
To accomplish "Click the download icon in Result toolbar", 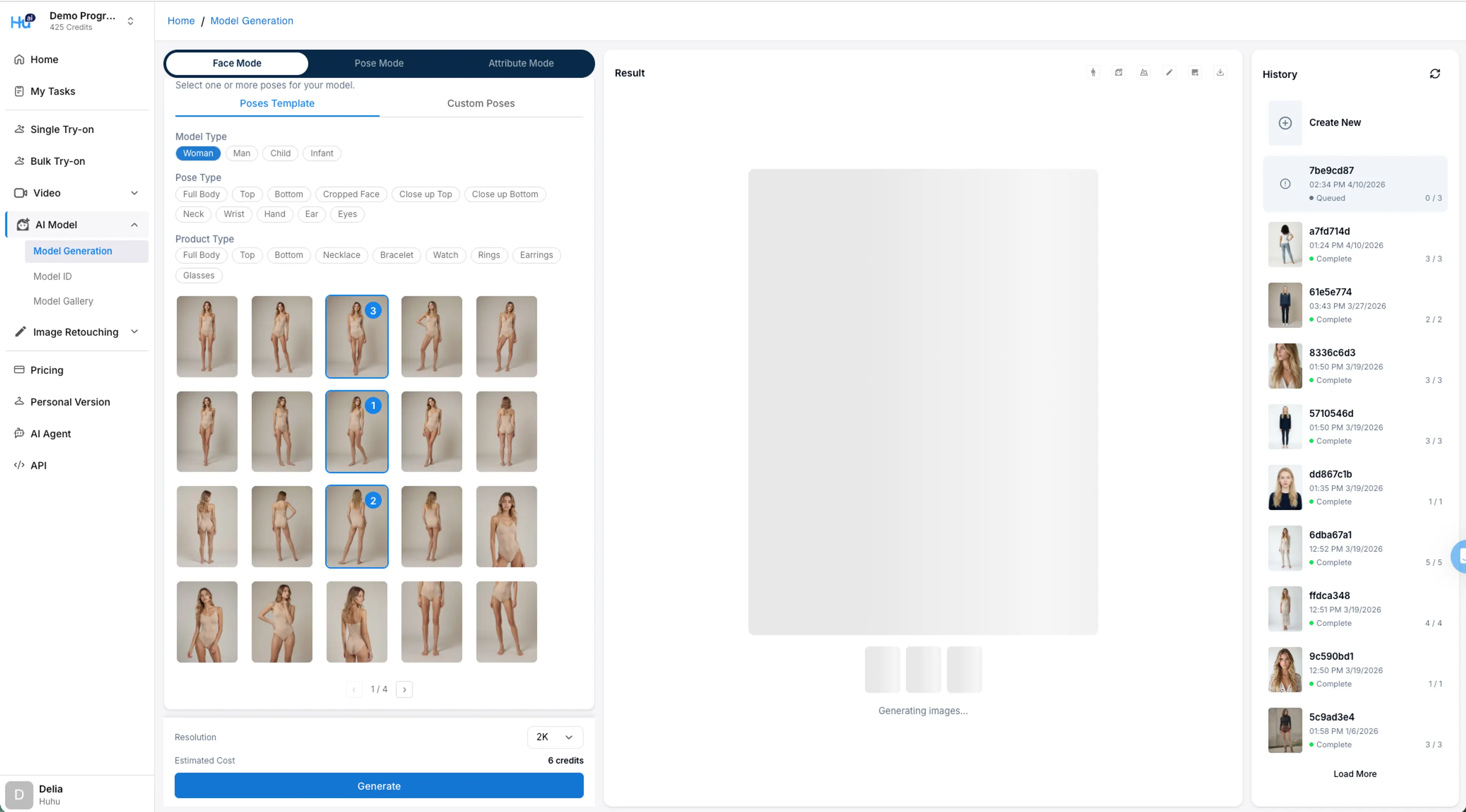I will [x=1220, y=72].
